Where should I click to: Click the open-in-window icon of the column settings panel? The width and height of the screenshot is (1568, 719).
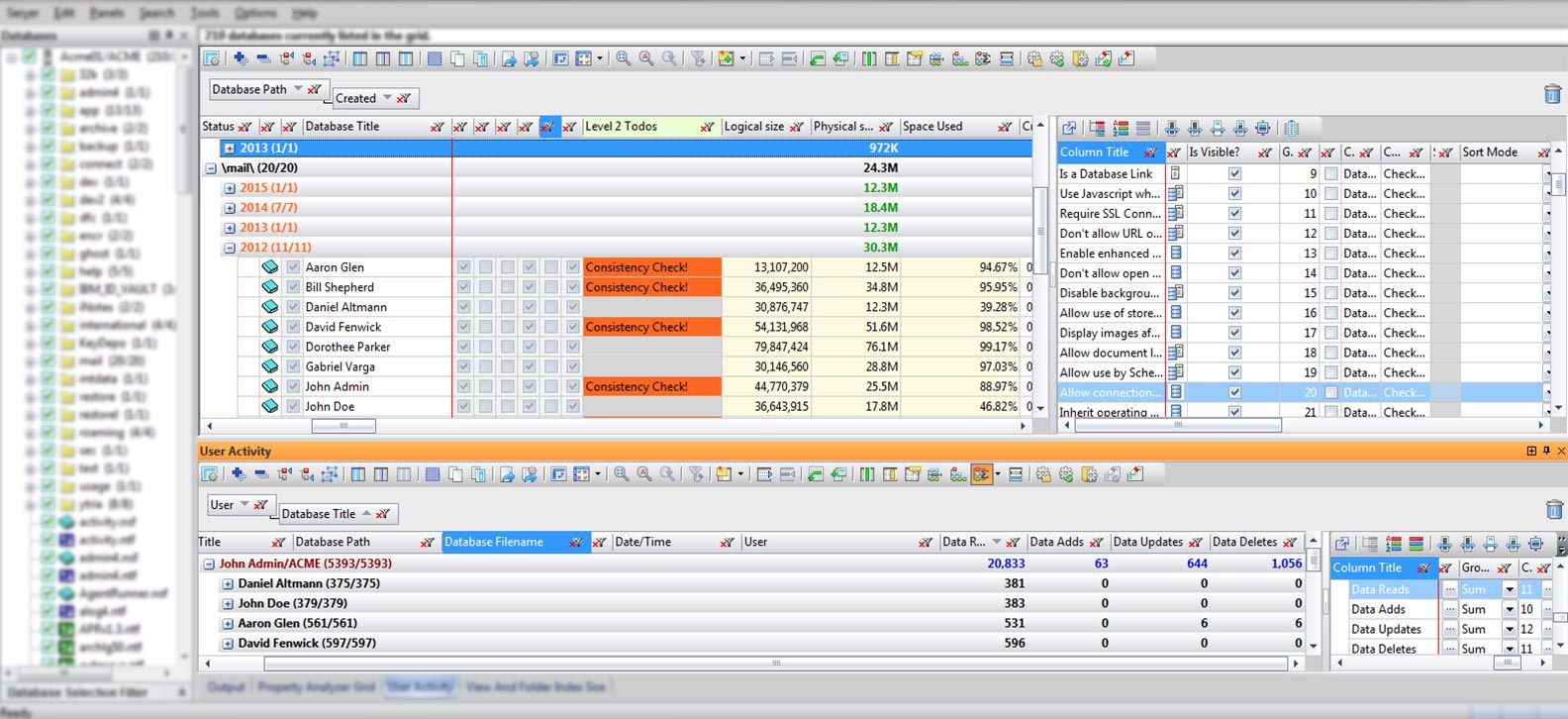coord(1069,129)
